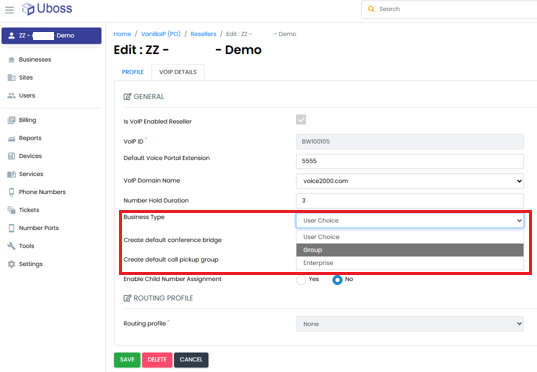
Task: Click the Users sidebar icon
Action: click(11, 96)
